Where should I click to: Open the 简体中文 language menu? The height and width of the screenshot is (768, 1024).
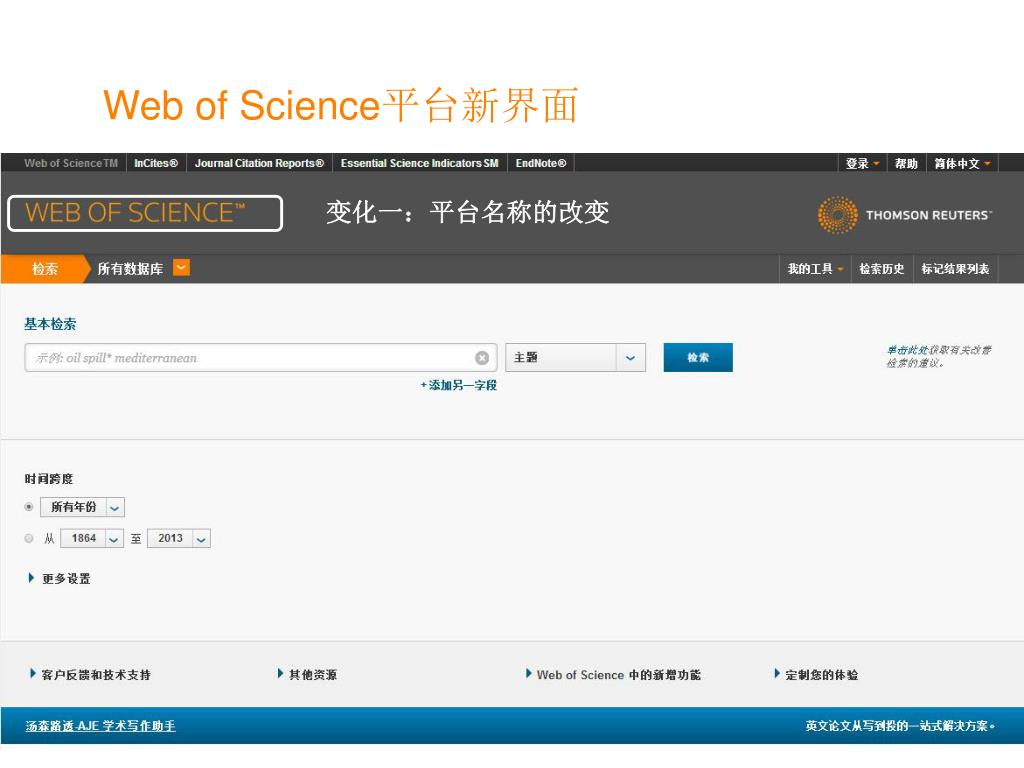click(962, 163)
